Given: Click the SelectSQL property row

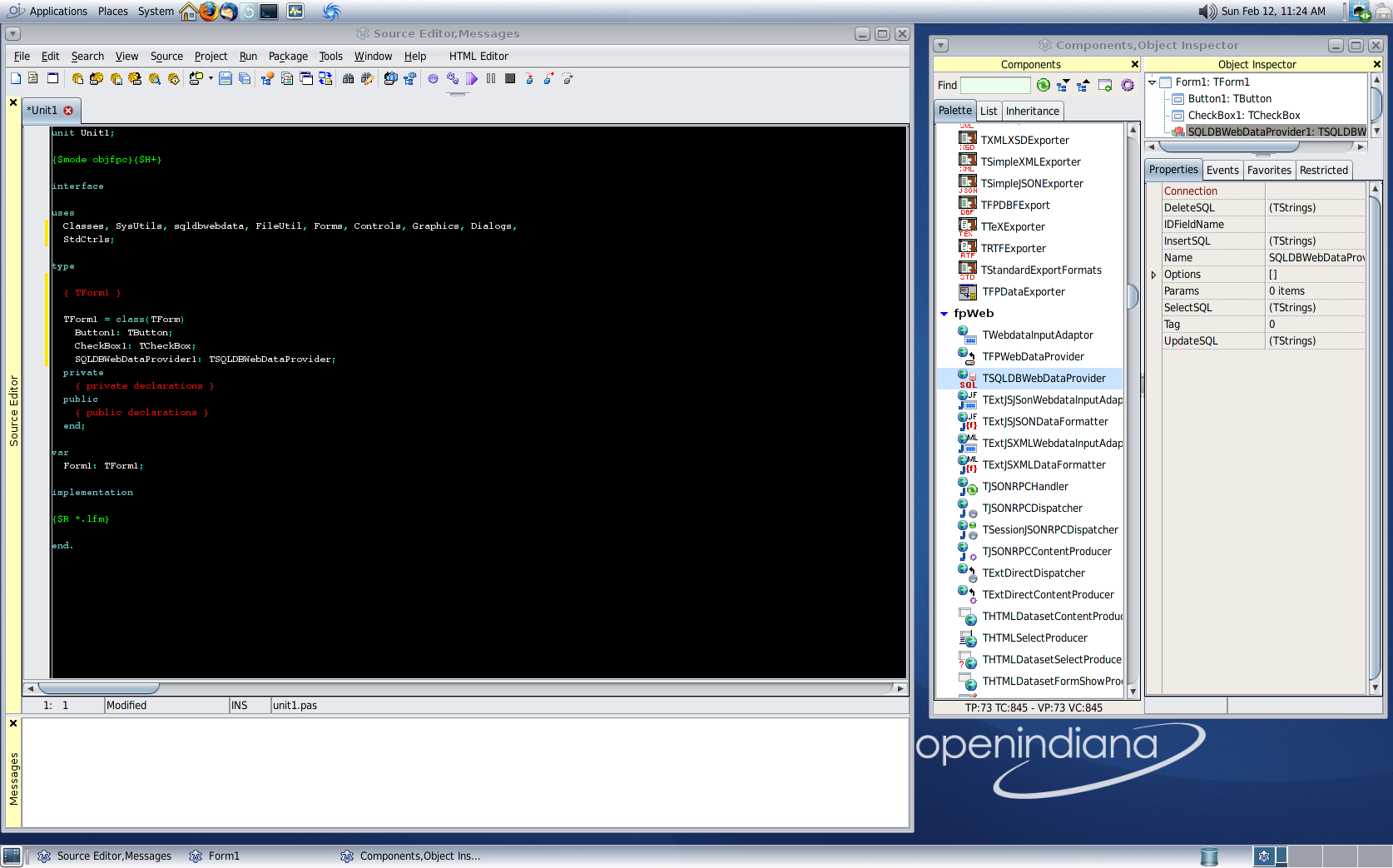Looking at the screenshot, I should point(1263,308).
